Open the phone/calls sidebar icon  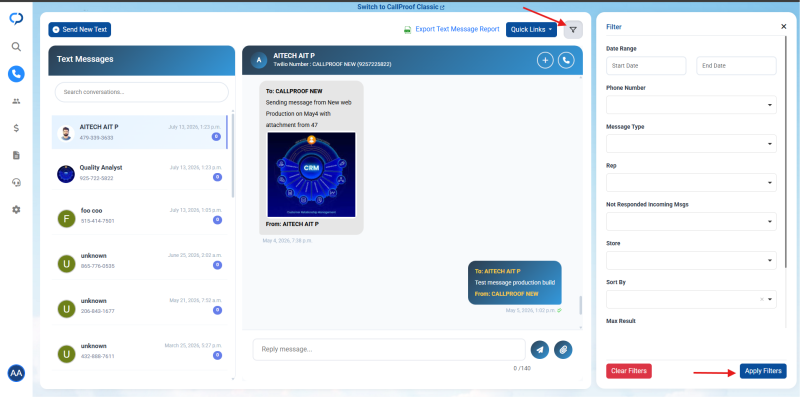tap(16, 74)
